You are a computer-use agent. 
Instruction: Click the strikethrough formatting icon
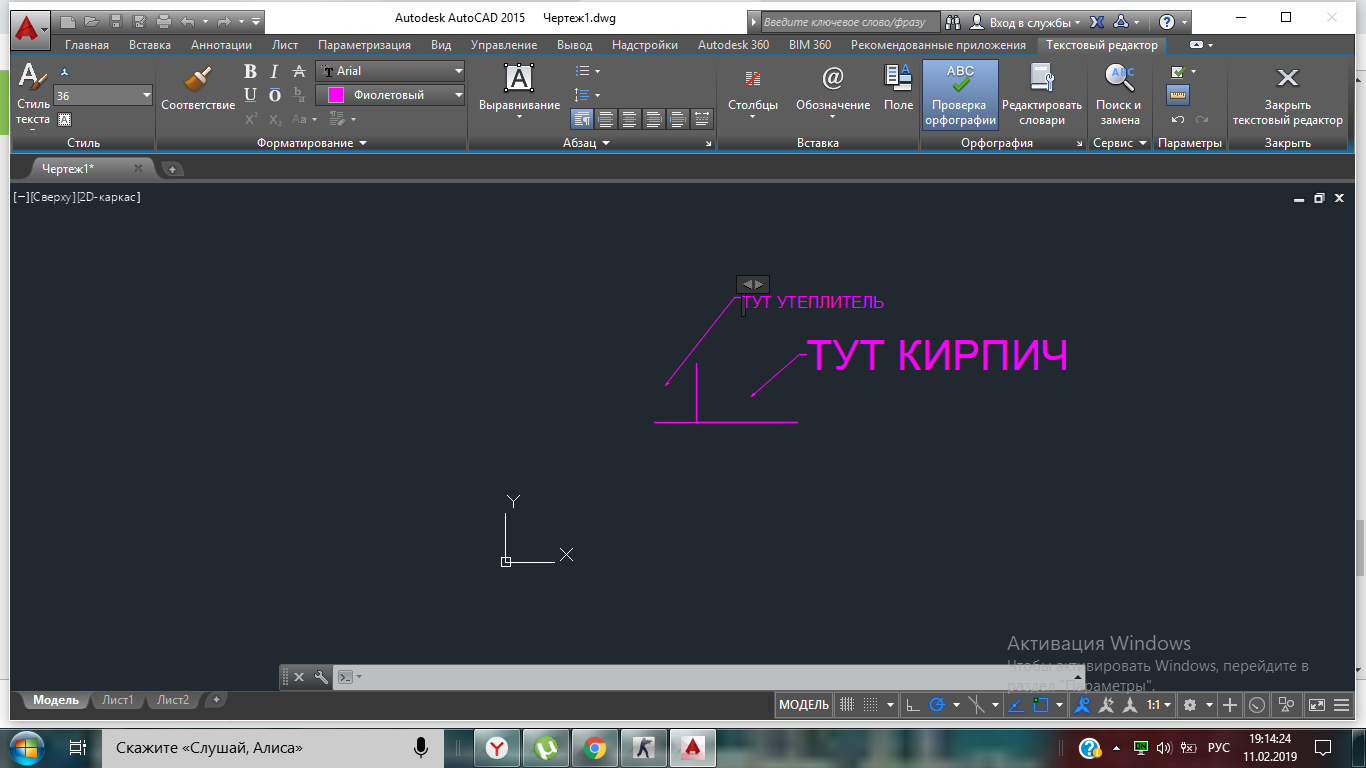click(299, 72)
